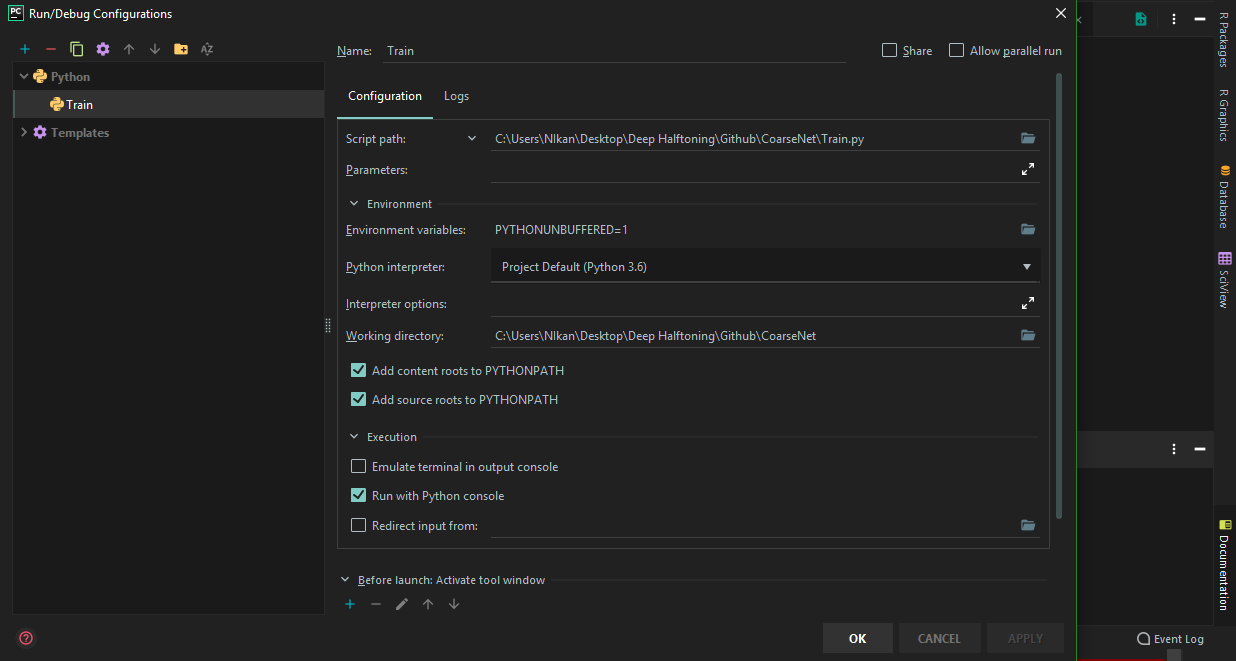
Task: Collapse the Environment section
Action: click(354, 204)
